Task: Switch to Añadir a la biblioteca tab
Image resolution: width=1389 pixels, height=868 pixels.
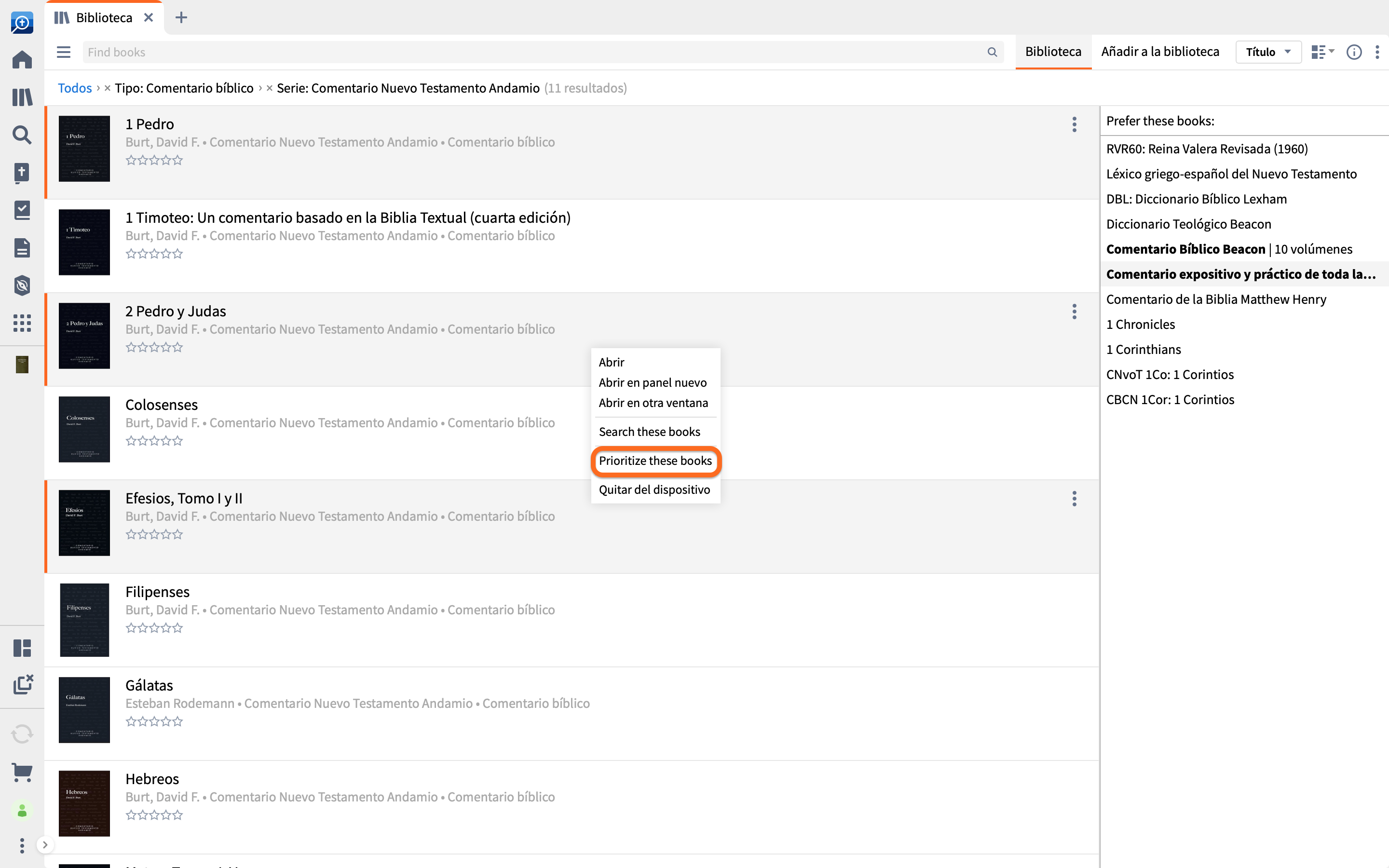Action: click(x=1160, y=52)
